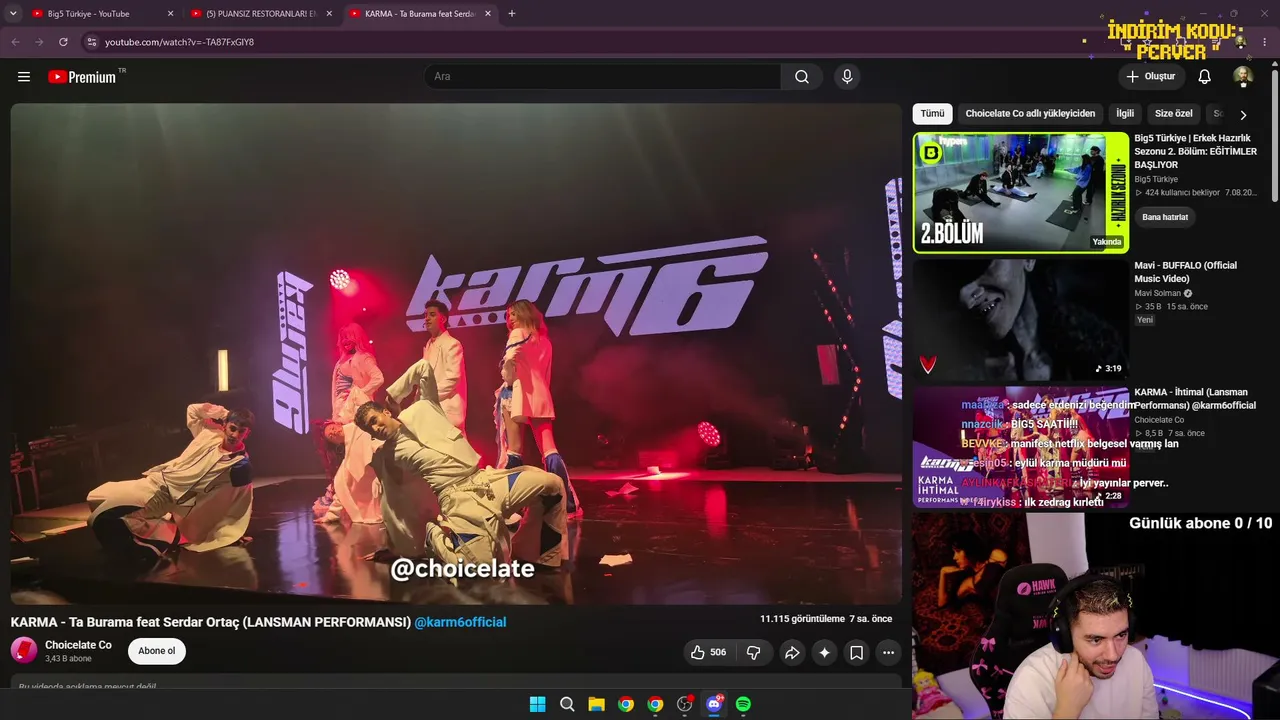Open the YouTube account avatar menu
1280x720 pixels.
(x=1243, y=77)
